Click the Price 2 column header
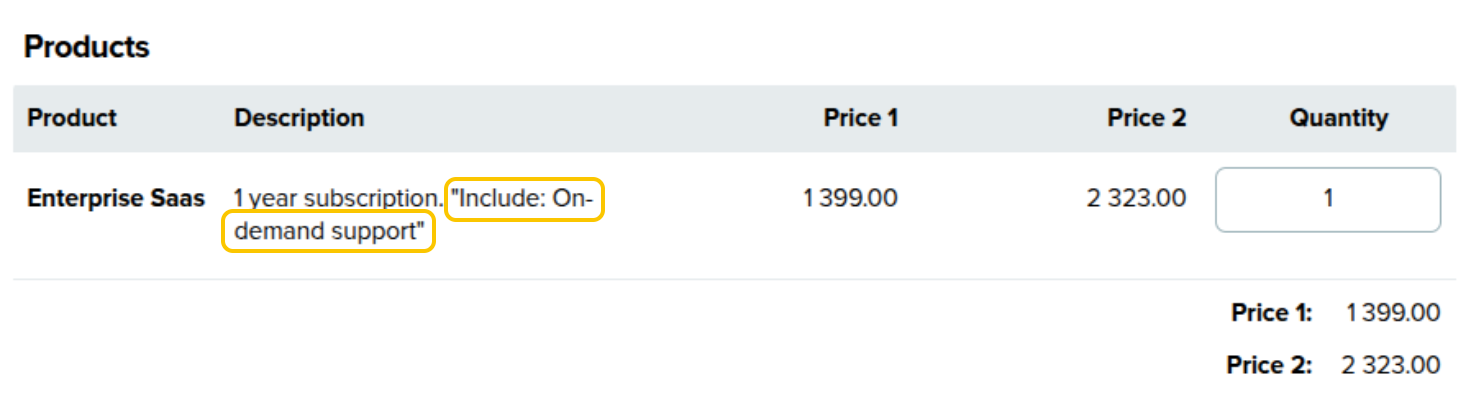The image size is (1471, 403). point(1147,118)
